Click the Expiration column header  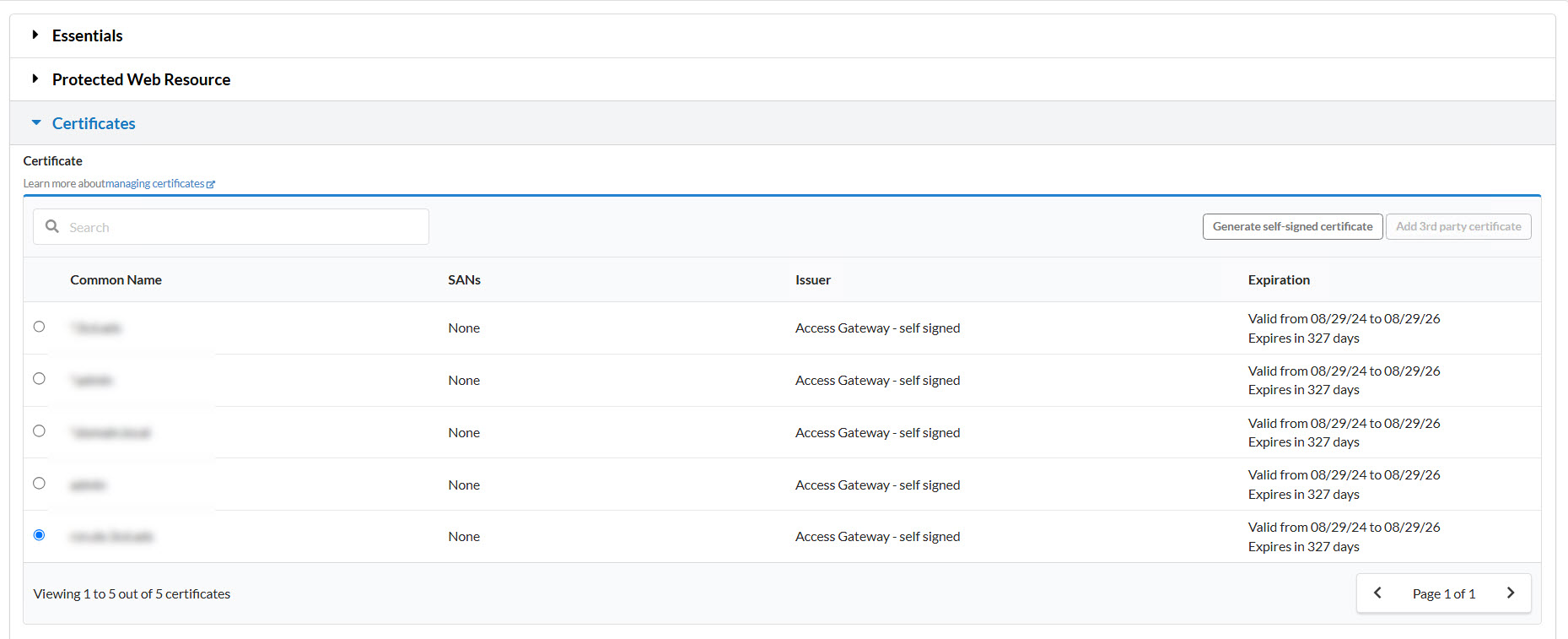click(1279, 279)
